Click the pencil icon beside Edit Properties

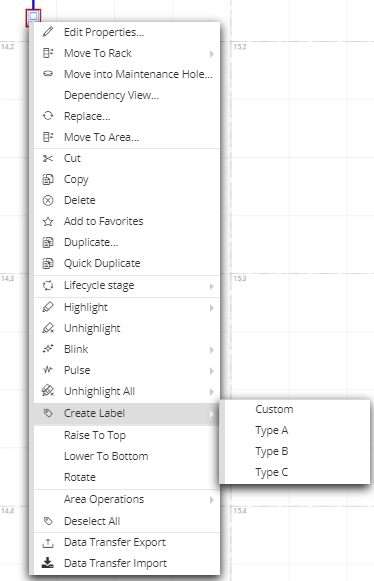pyautogui.click(x=48, y=32)
